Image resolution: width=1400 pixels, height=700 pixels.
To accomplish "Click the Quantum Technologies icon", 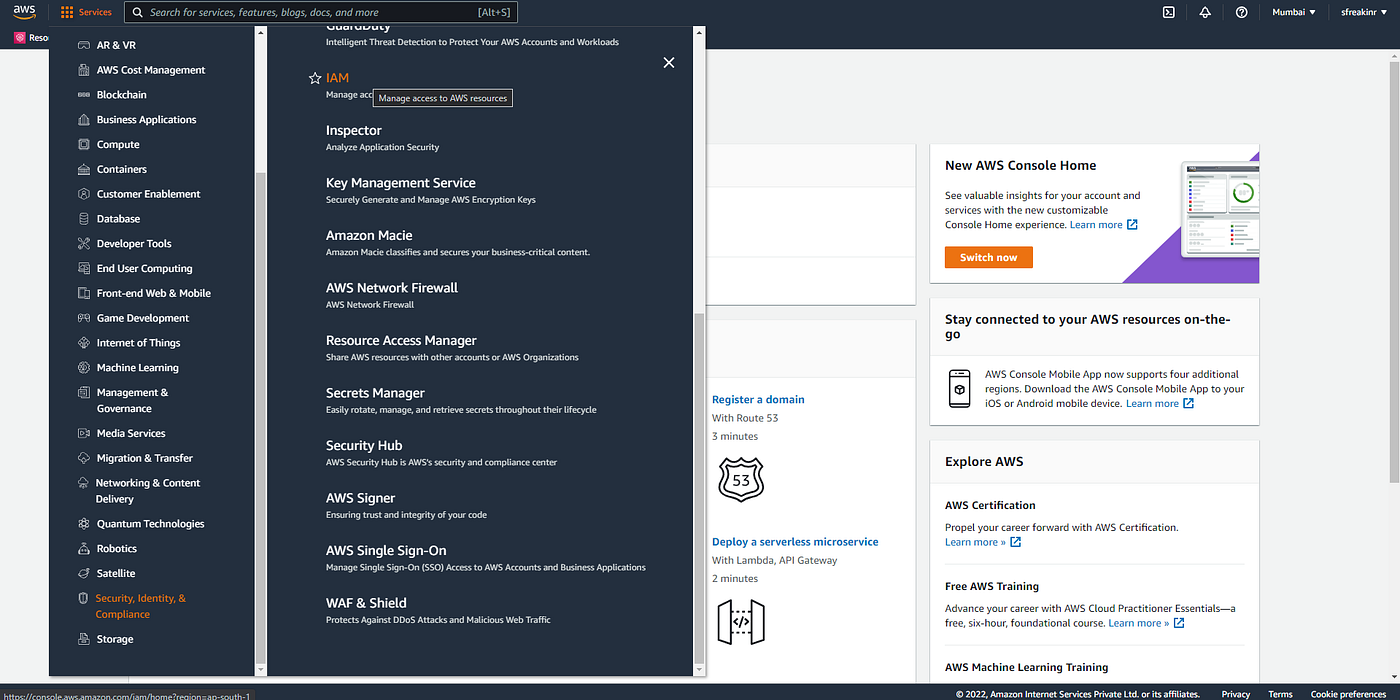I will point(84,524).
